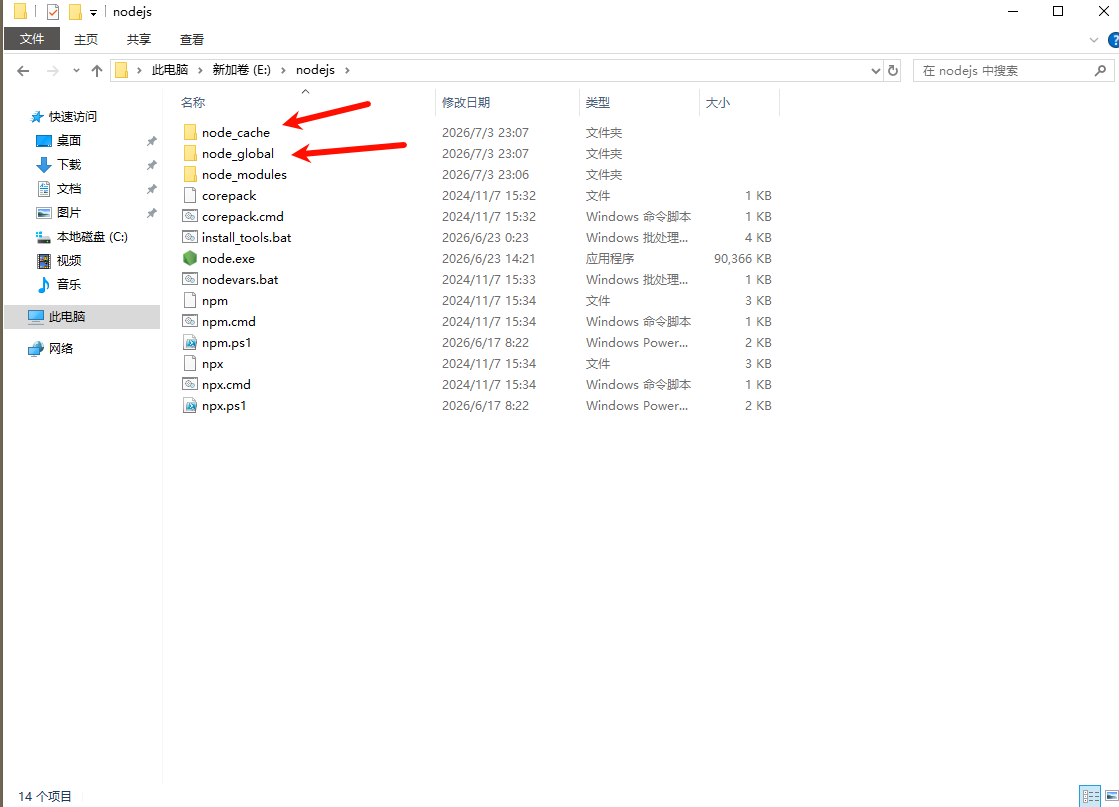The image size is (1119, 807).
Task: Open 下载 in Quick access
Action: click(69, 165)
